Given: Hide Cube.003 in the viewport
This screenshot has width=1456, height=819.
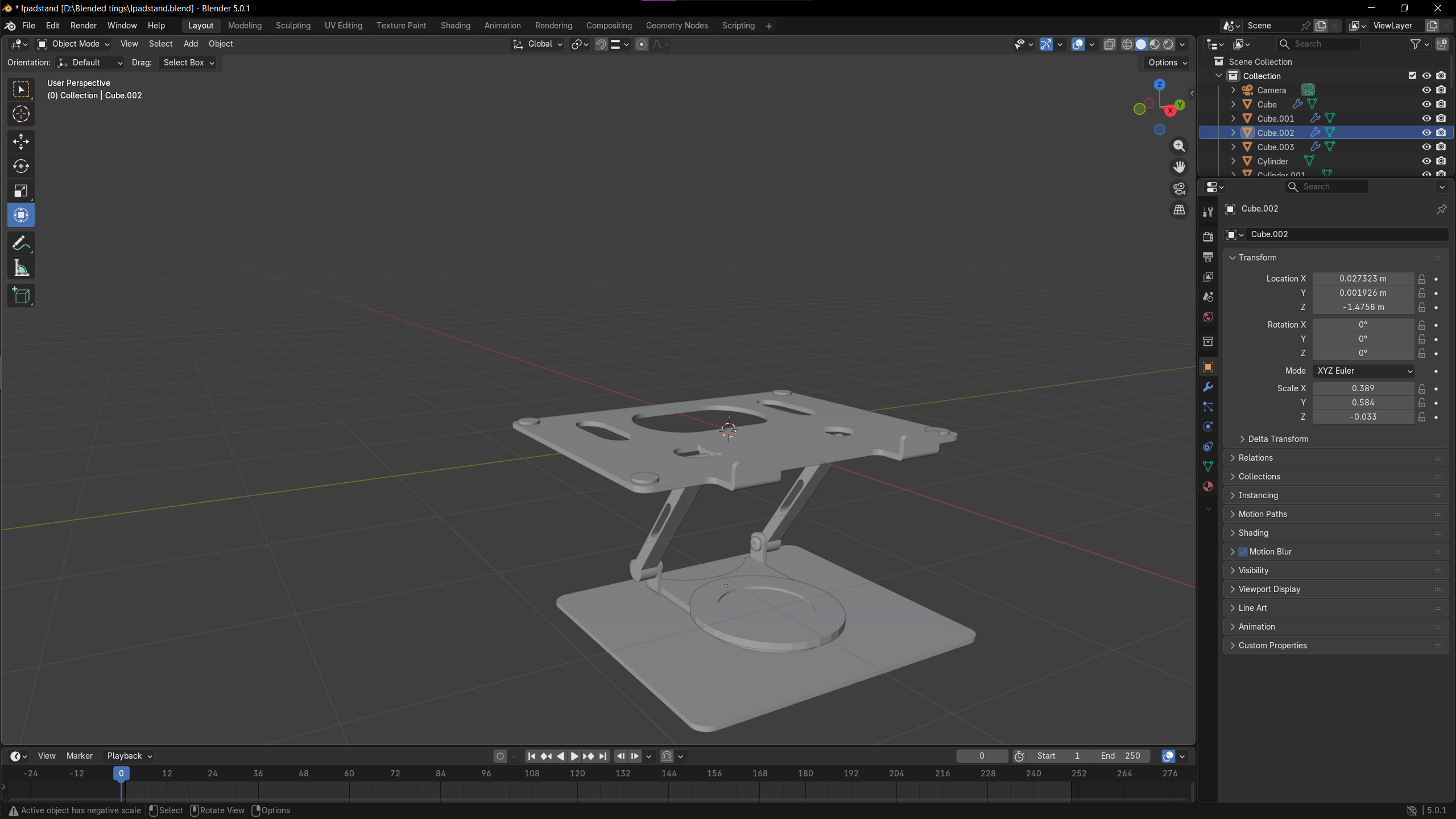Looking at the screenshot, I should coord(1426,147).
